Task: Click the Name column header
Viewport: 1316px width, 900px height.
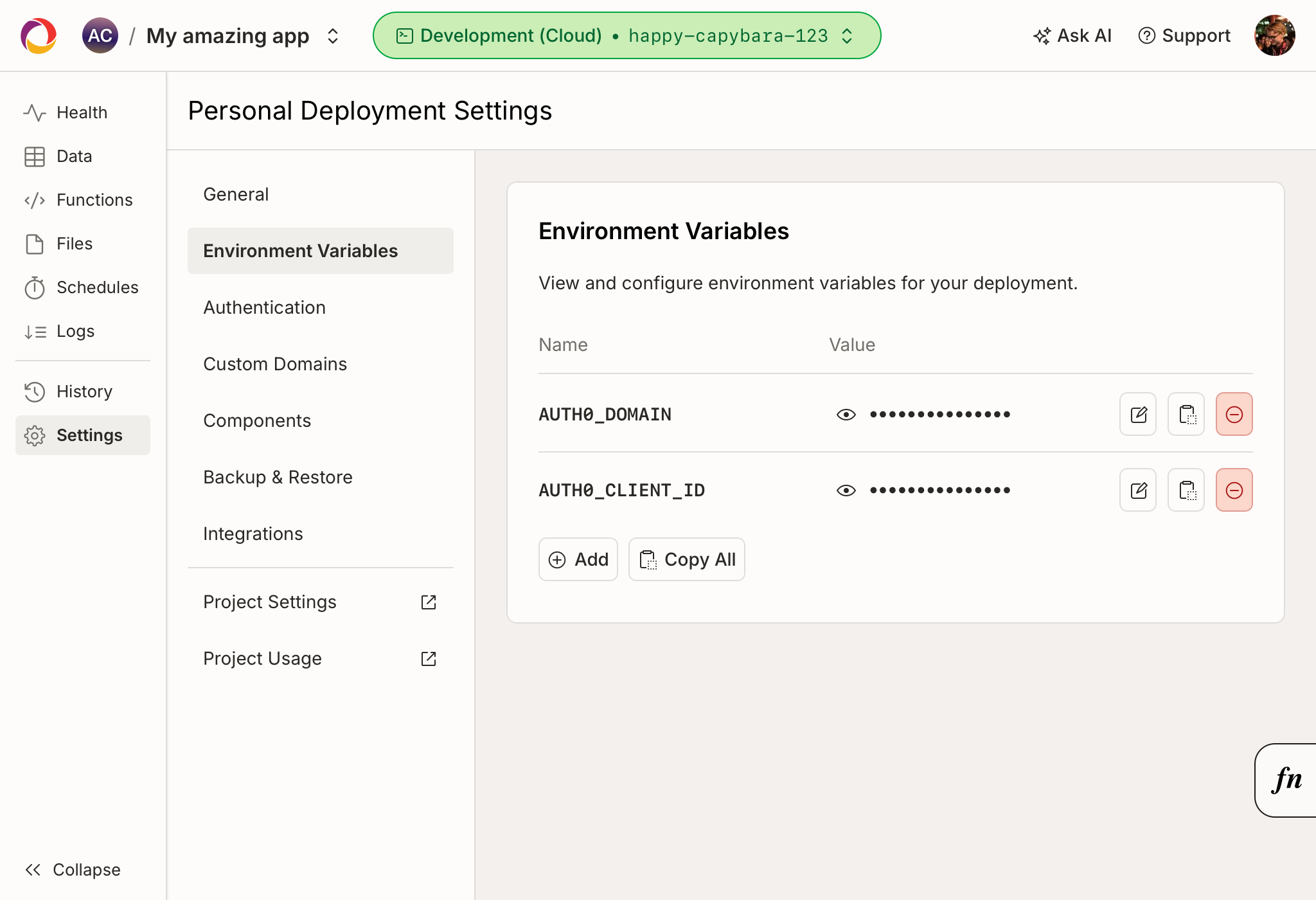Action: (563, 345)
